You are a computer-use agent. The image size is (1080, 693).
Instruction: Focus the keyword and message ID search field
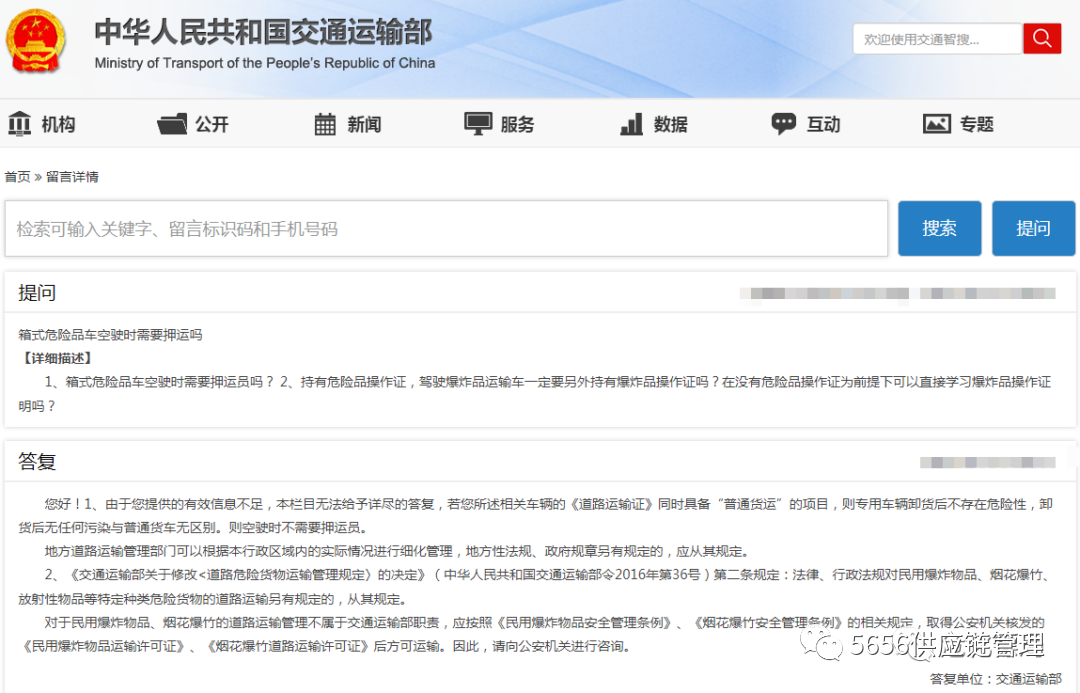pyautogui.click(x=446, y=229)
